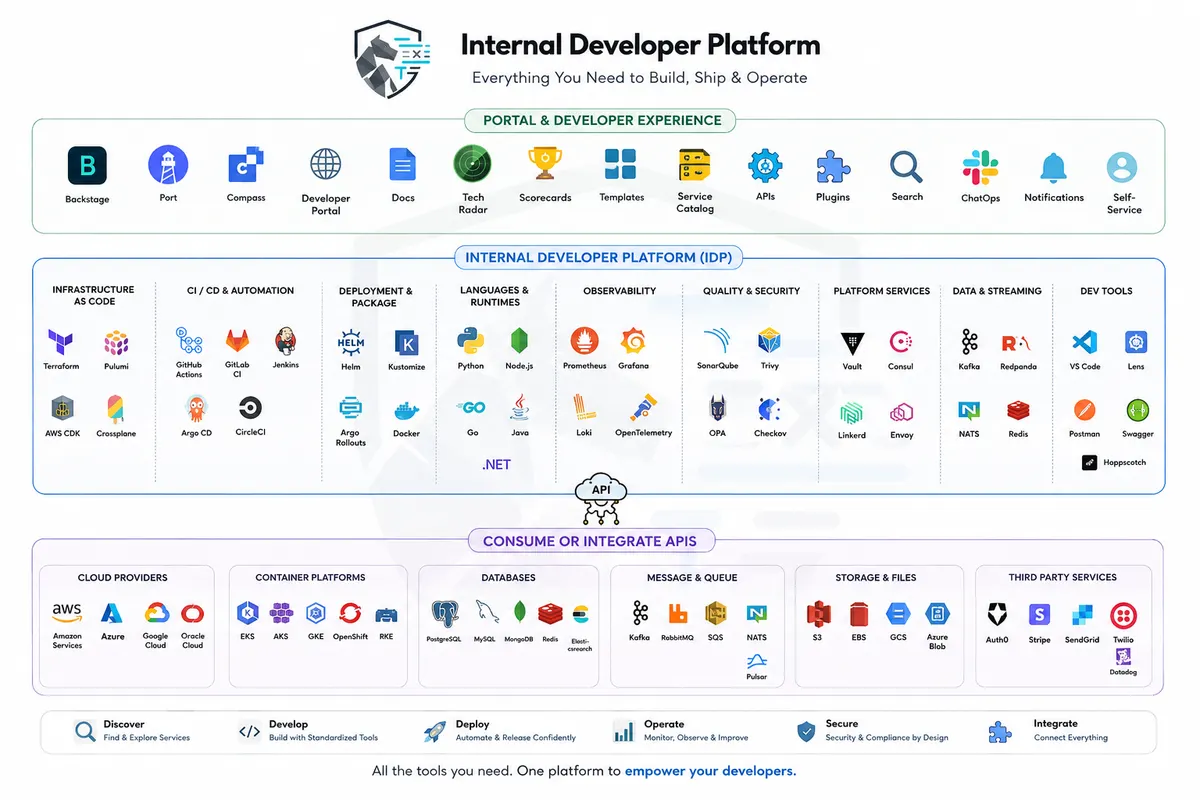Select the Service Catalog cabinet icon

click(x=695, y=165)
